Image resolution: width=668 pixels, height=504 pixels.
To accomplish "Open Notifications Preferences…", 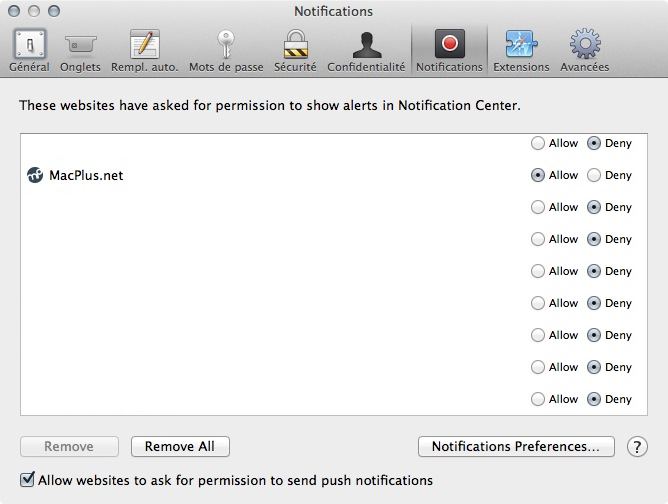I will (515, 447).
